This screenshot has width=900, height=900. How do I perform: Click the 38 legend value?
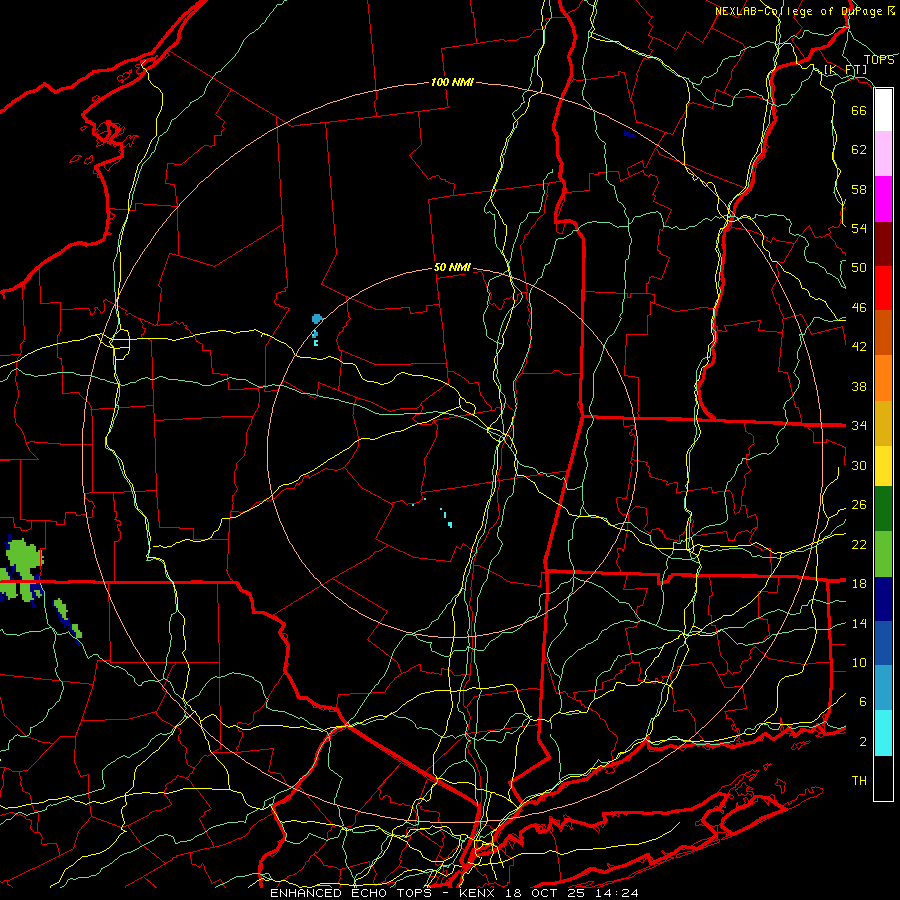pos(859,387)
